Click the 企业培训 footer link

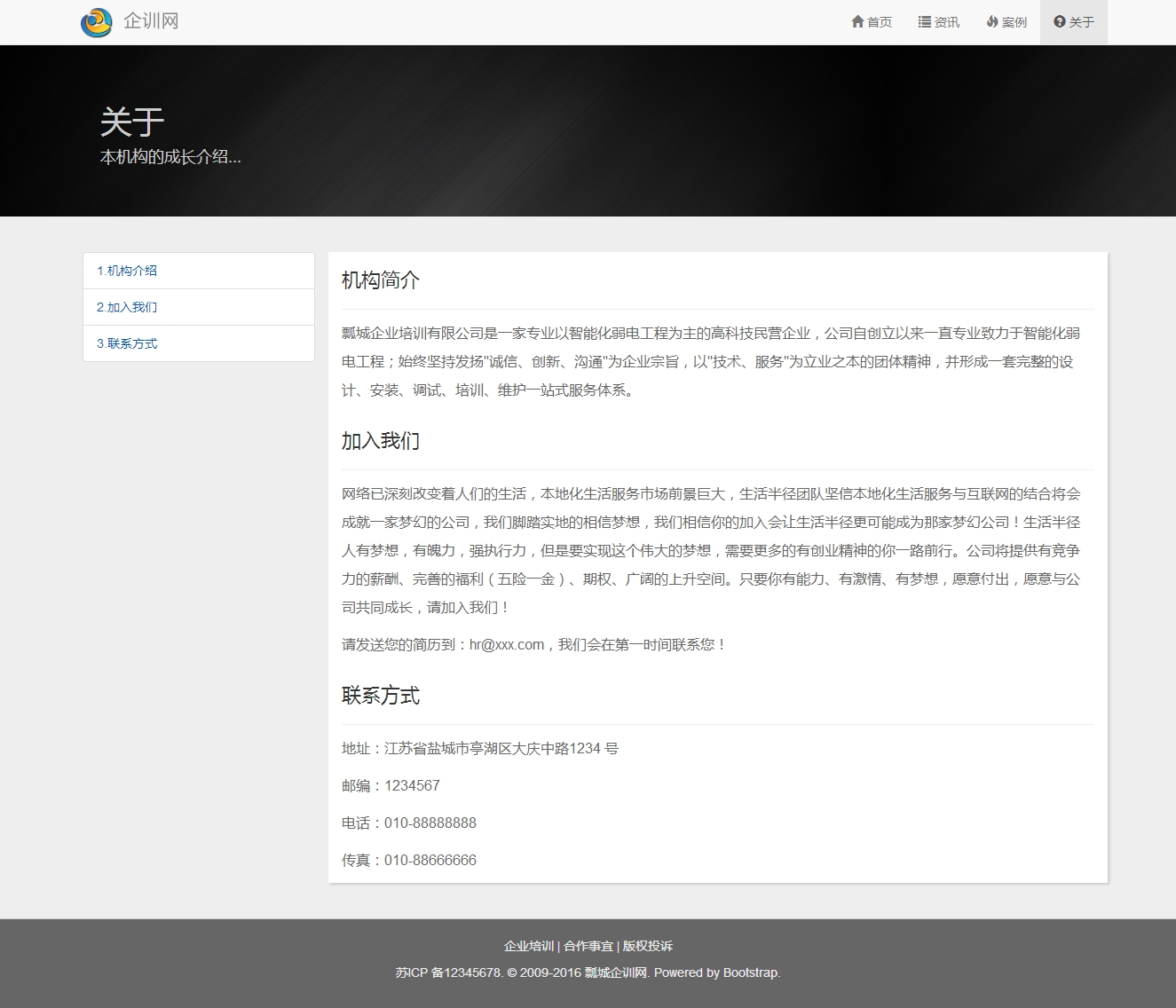pos(528,946)
